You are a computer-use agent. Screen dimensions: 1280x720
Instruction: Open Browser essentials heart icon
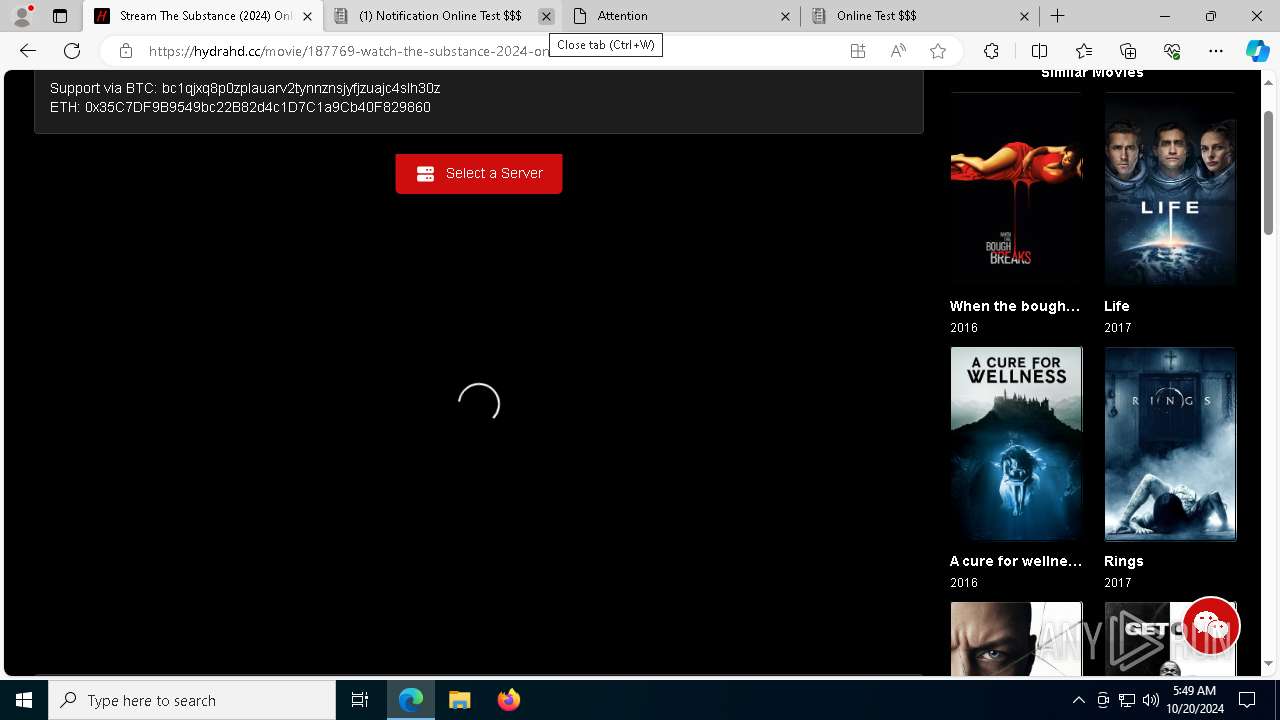pyautogui.click(x=1172, y=51)
